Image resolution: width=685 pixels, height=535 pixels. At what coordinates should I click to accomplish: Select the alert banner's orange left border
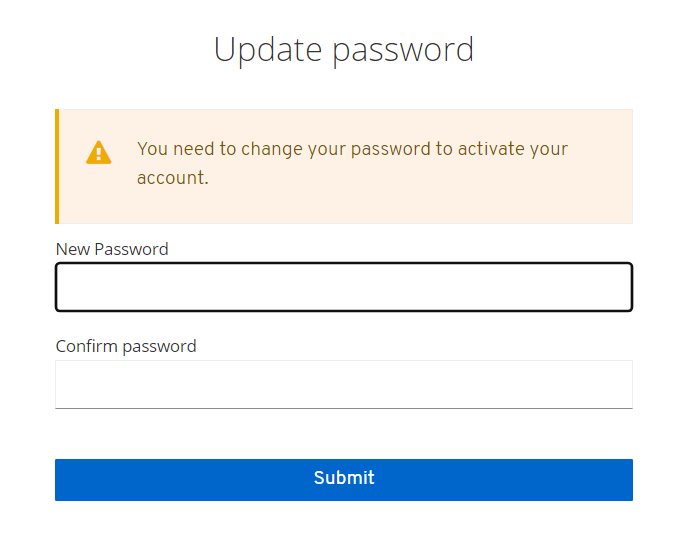(57, 166)
